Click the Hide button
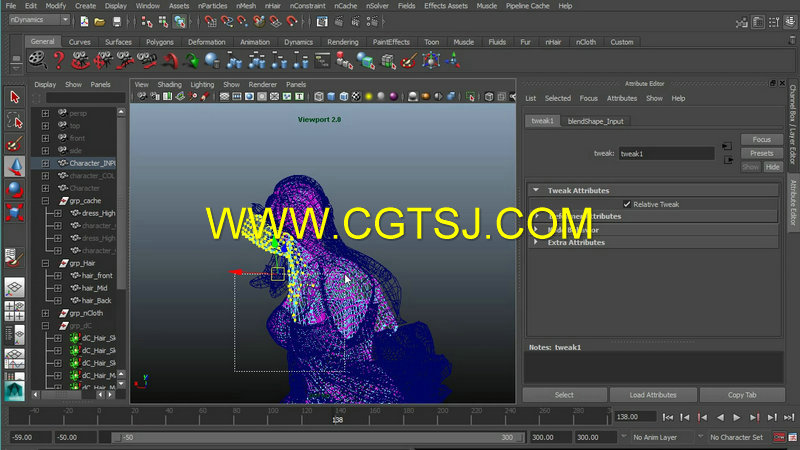 click(x=772, y=167)
